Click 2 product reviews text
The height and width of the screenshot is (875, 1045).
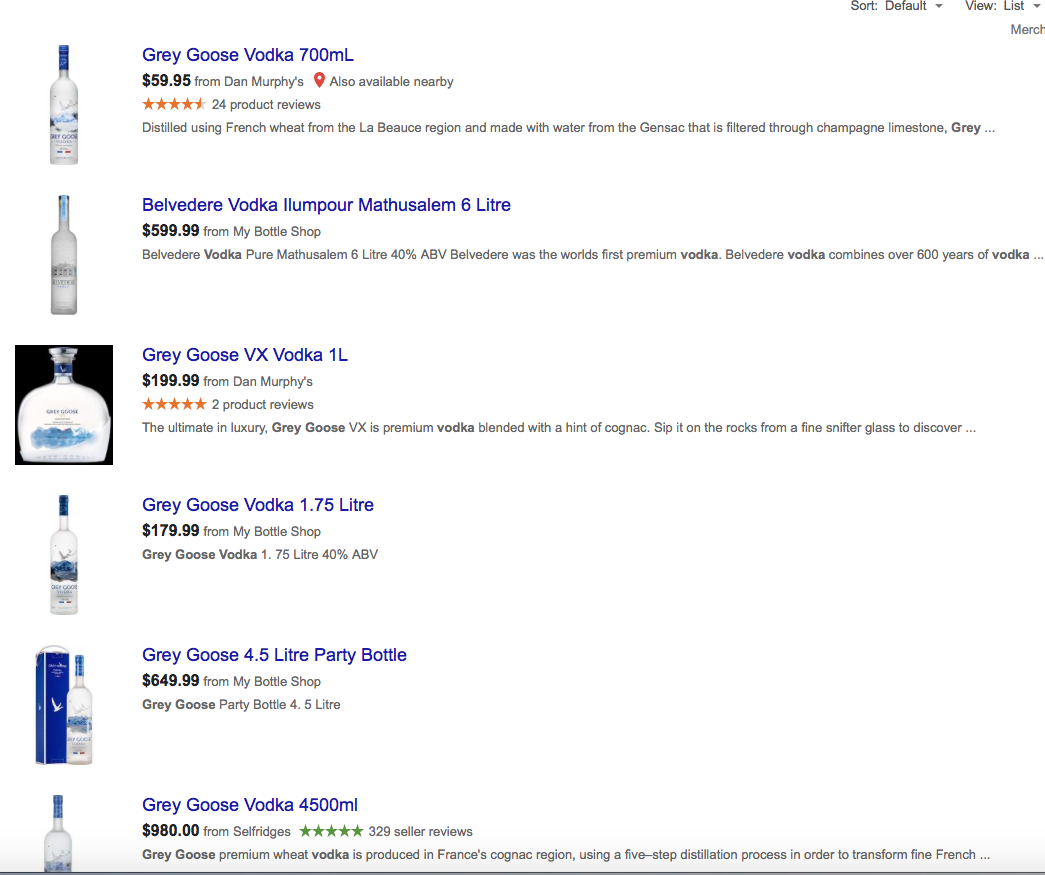(263, 405)
